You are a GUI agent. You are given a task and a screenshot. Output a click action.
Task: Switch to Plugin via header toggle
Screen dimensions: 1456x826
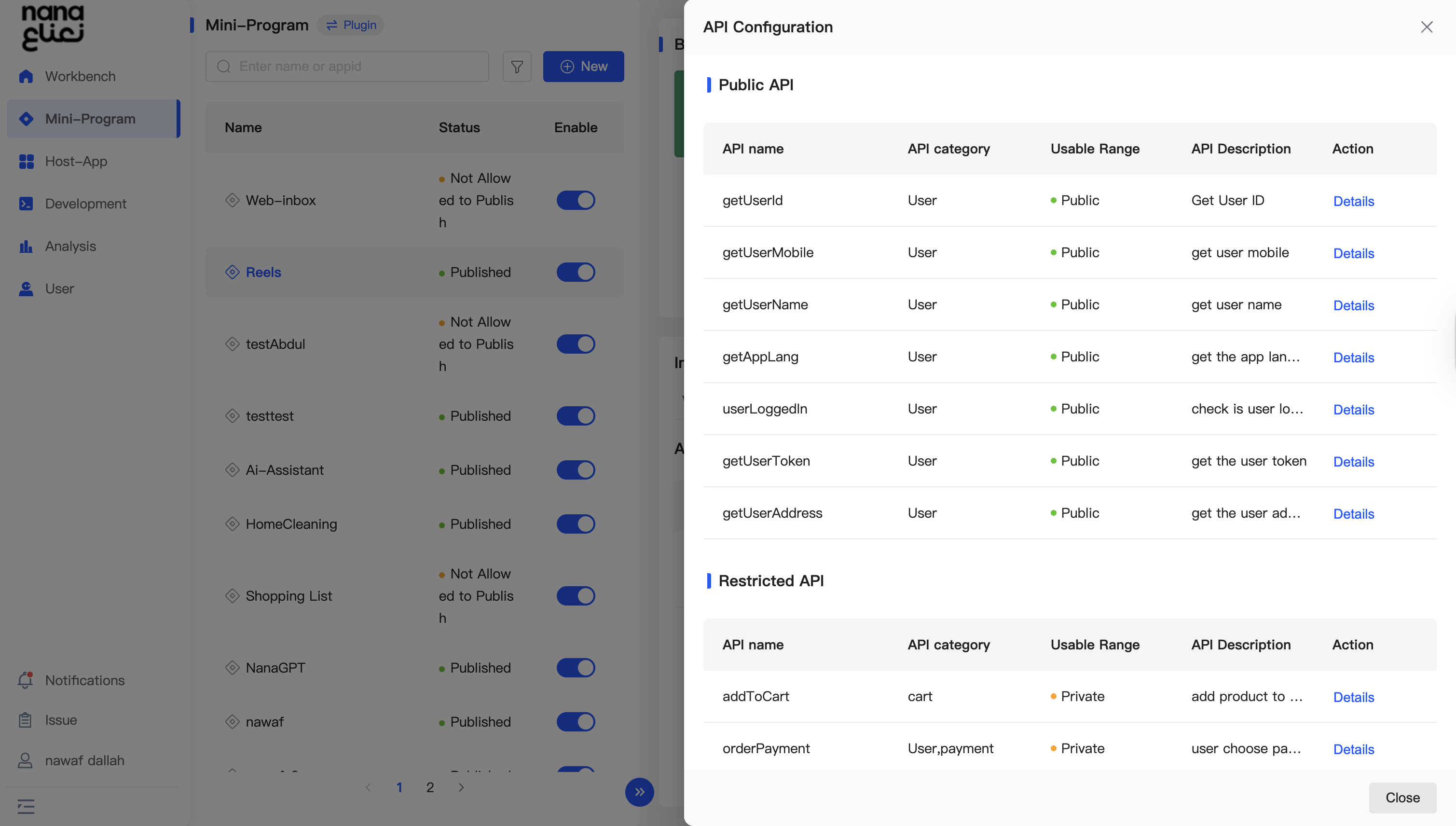(x=351, y=25)
